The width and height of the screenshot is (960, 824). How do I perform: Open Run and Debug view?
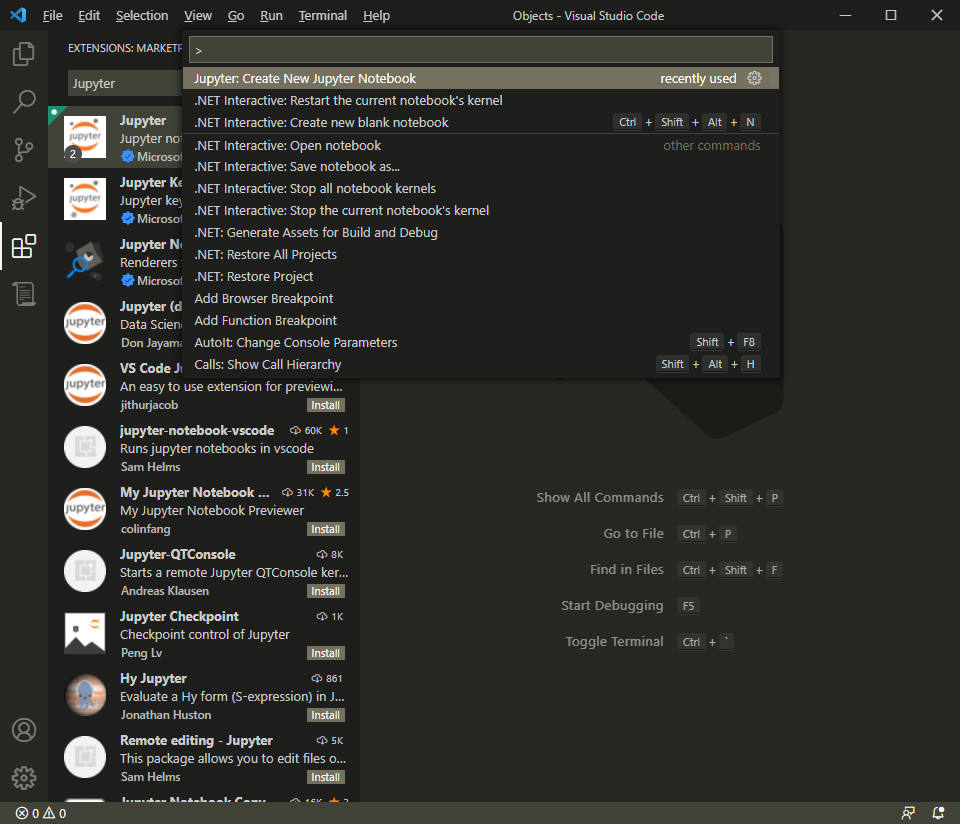coord(24,198)
